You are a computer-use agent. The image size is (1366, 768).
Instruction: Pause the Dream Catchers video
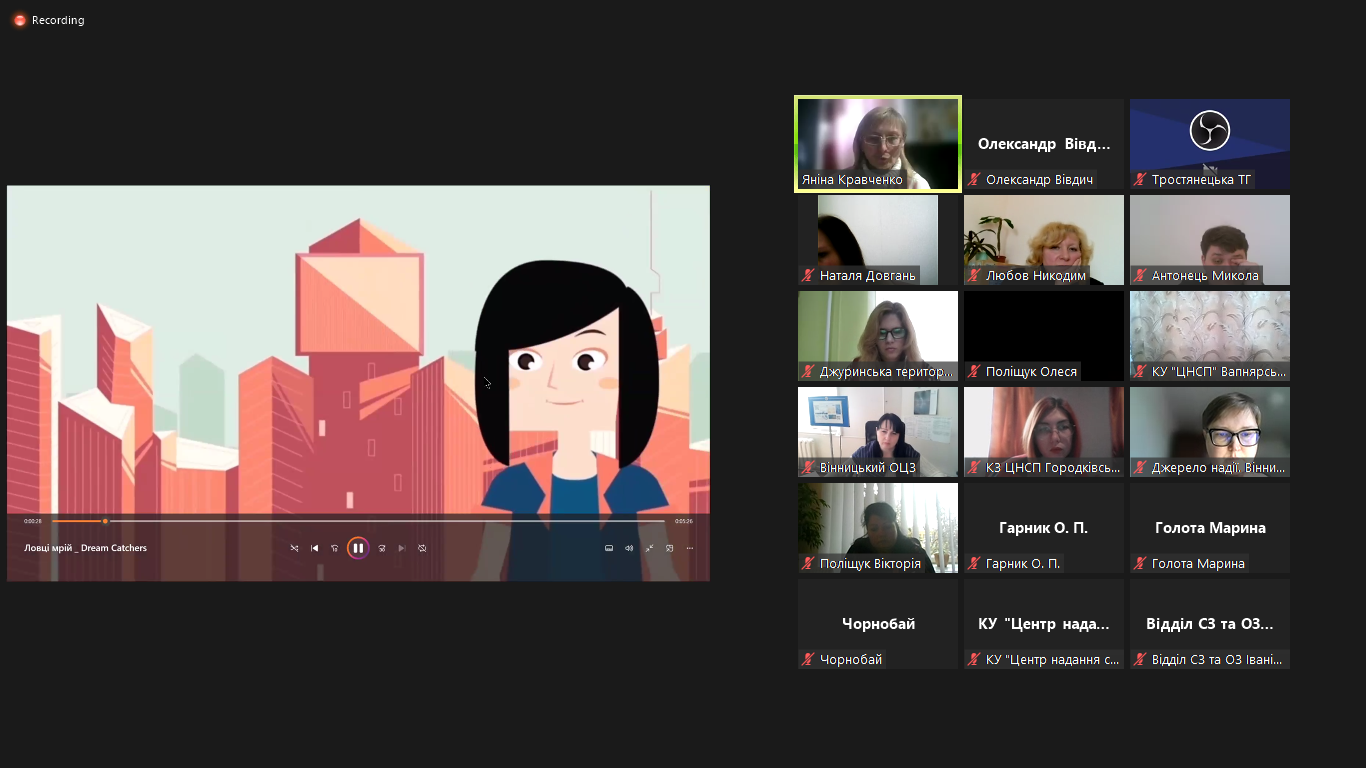358,548
